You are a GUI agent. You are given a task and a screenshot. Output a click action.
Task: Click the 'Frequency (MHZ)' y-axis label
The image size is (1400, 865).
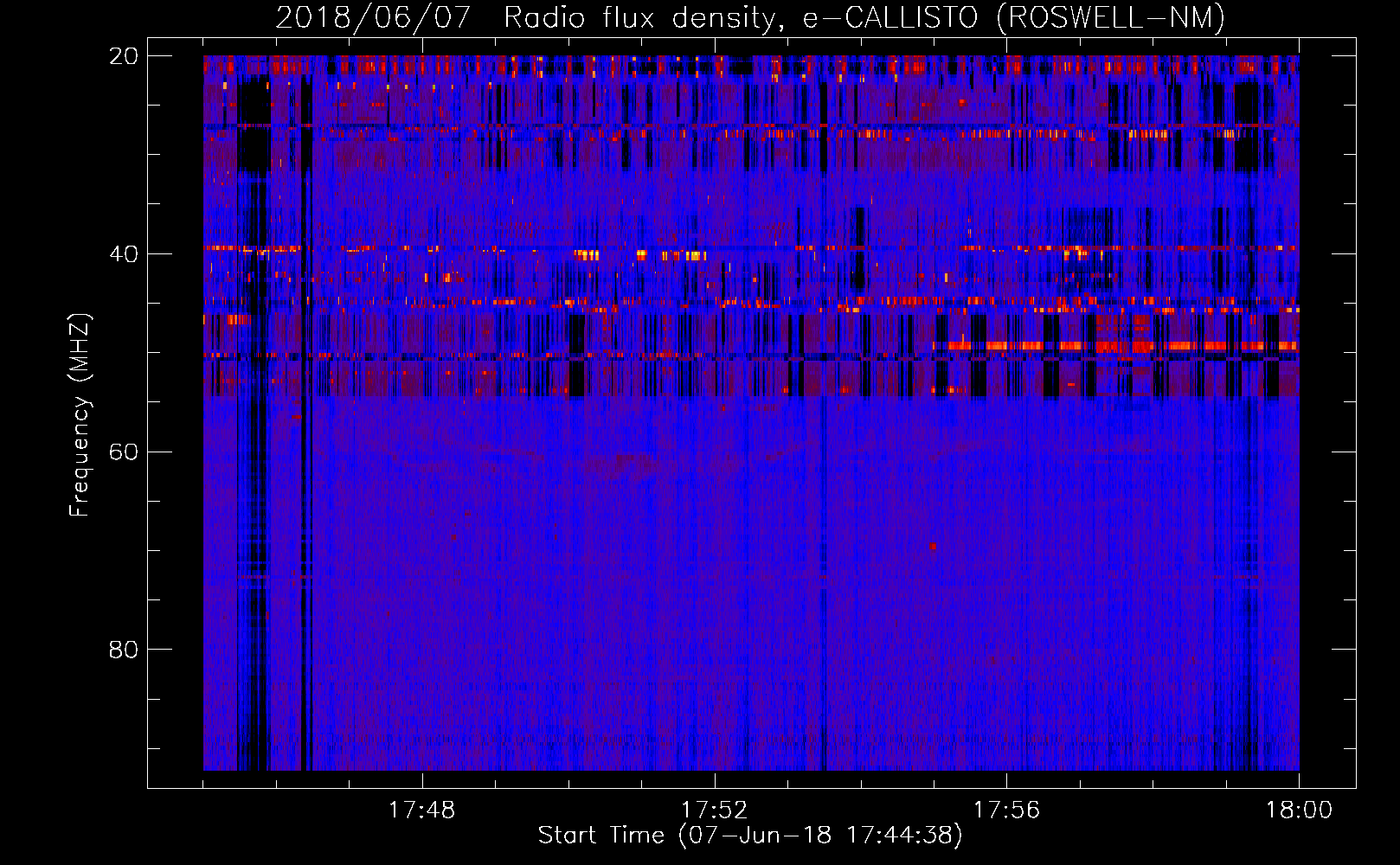pyautogui.click(x=80, y=415)
